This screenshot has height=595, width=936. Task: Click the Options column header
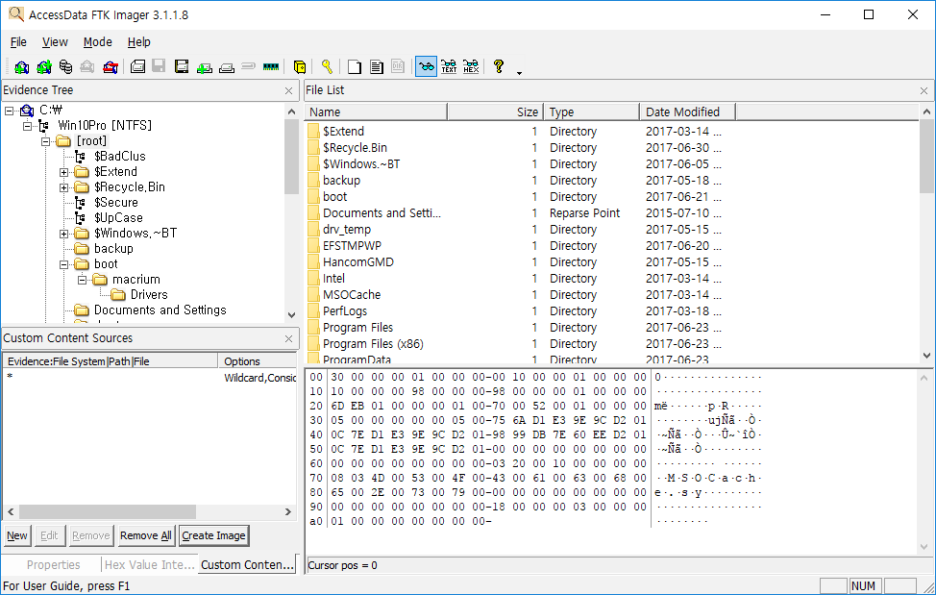click(257, 361)
